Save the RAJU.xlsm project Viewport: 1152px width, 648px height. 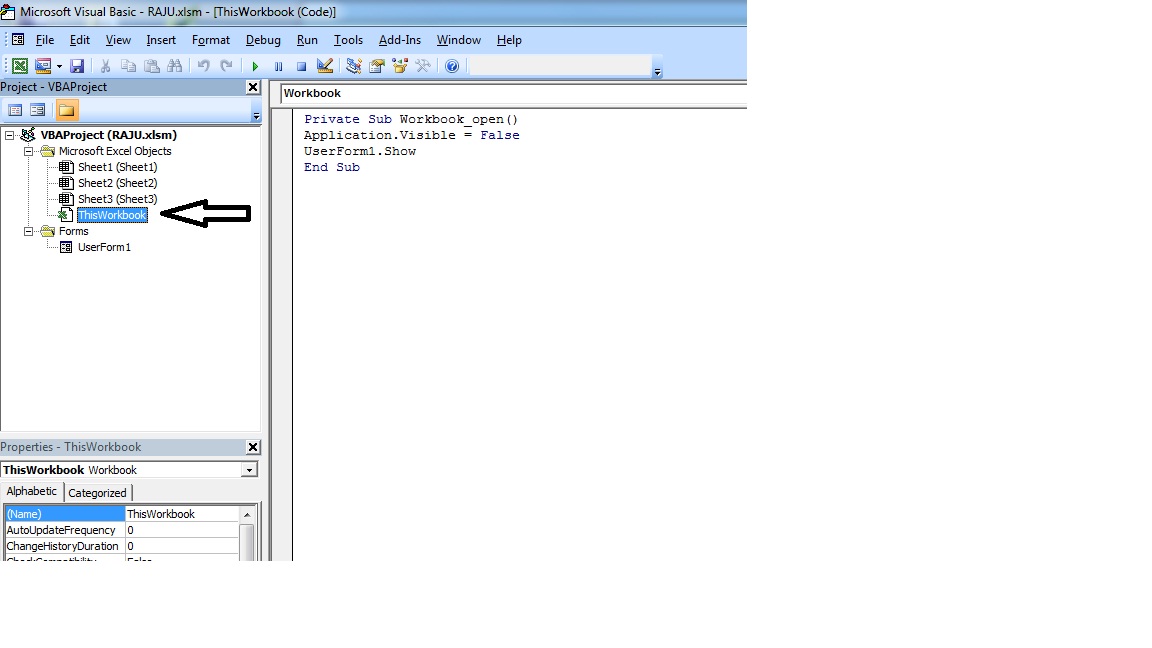(76, 66)
